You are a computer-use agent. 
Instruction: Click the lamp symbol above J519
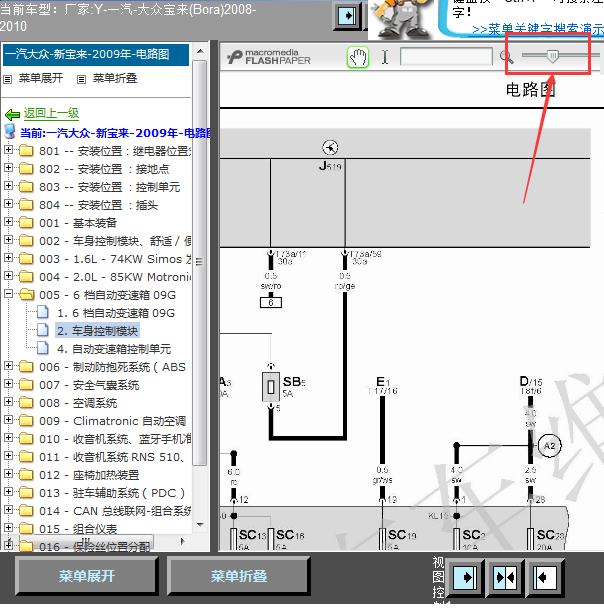point(330,148)
